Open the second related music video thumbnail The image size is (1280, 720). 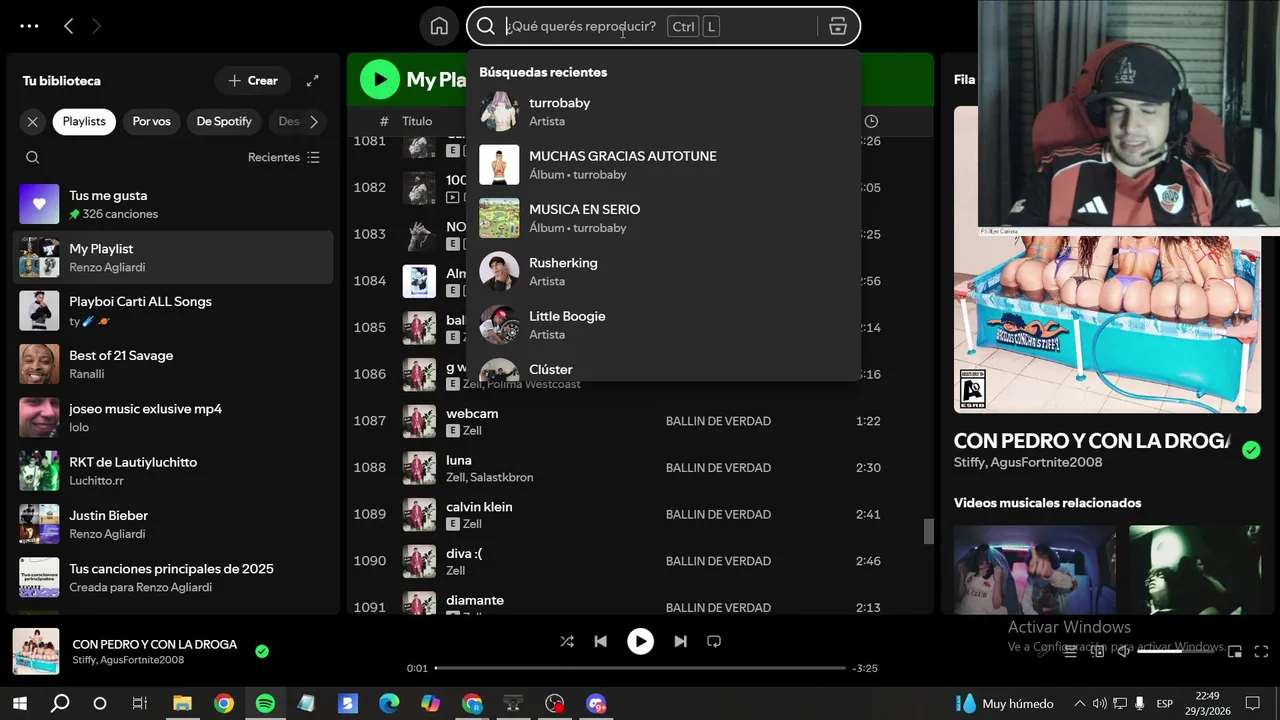[1195, 570]
